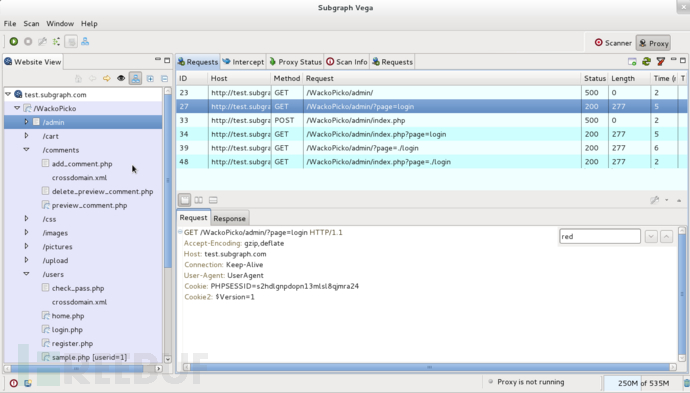Toggle the first request viewer layout button
Image resolution: width=690 pixels, height=393 pixels.
[184, 200]
